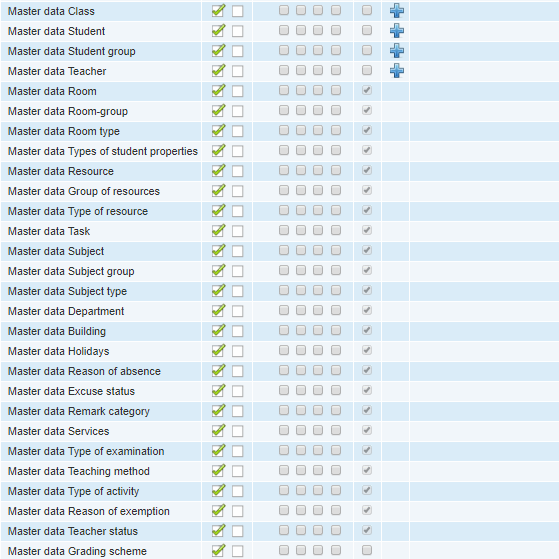This screenshot has height=559, width=559.
Task: Click green checkmark icon for Grading scheme row
Action: pos(218,550)
